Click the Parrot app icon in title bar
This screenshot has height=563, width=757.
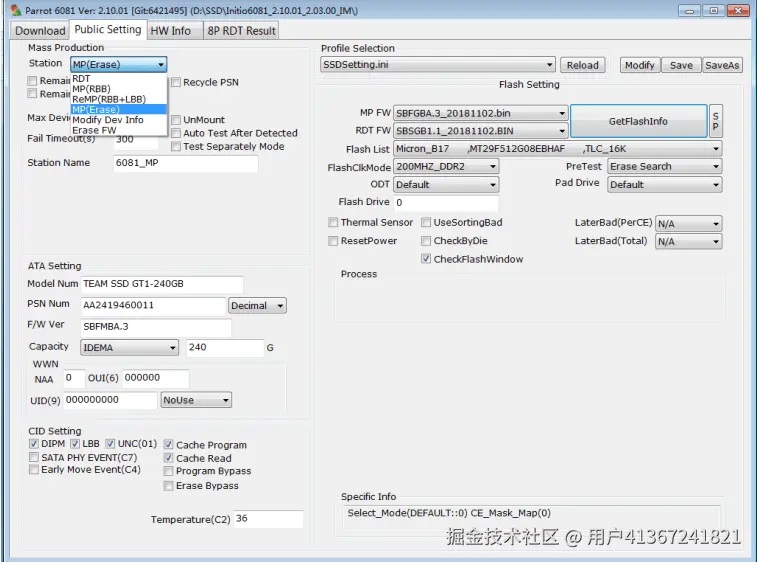[15, 10]
